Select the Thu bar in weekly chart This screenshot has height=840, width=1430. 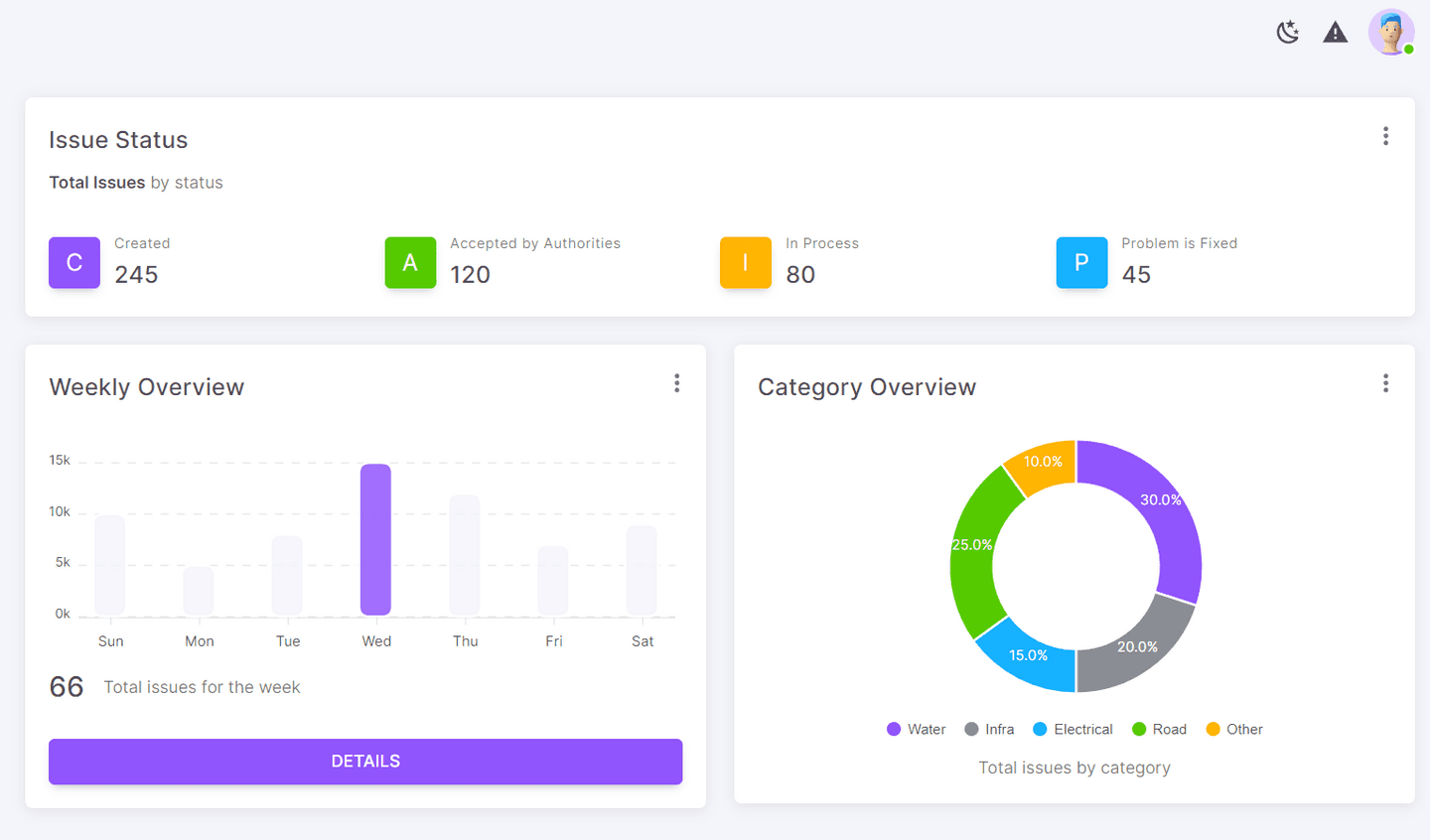465,555
